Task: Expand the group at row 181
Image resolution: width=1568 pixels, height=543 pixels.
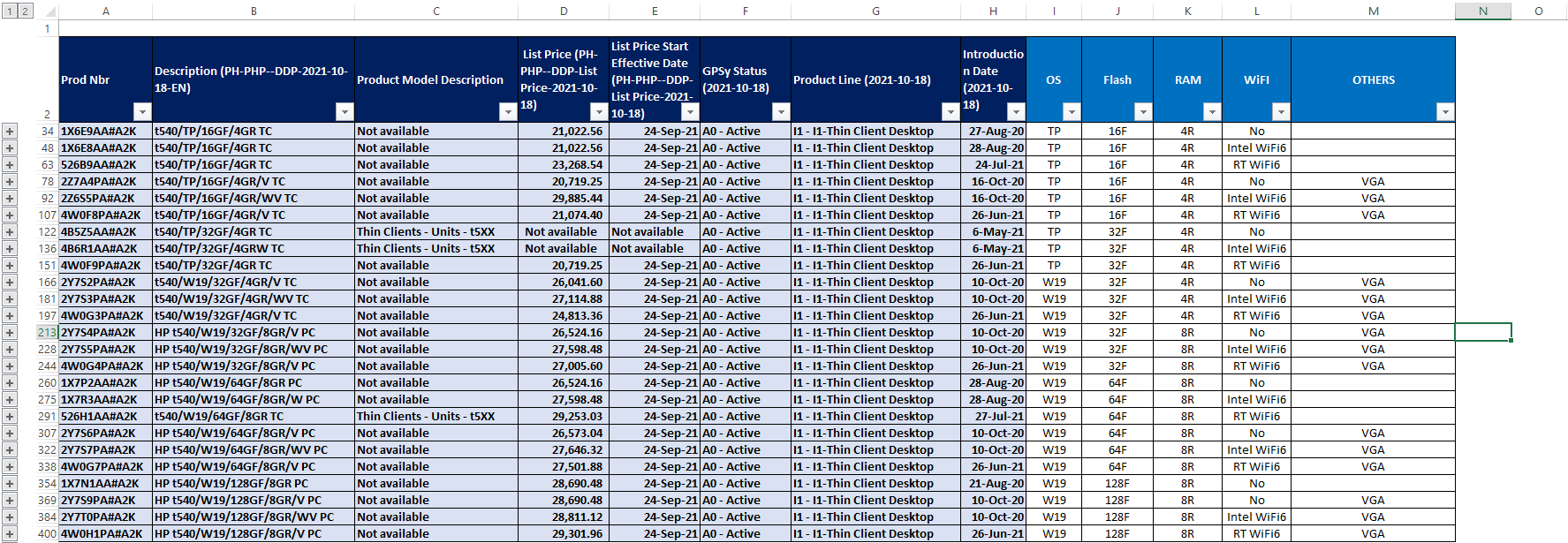Action: [x=10, y=299]
